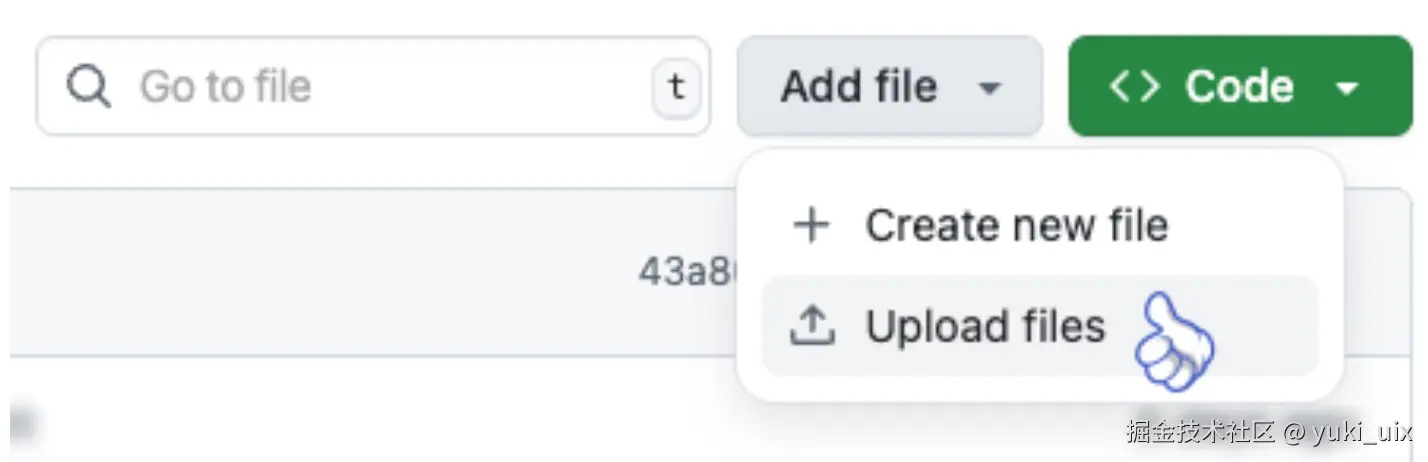Open the green Code button
Viewport: 1428px width, 462px height.
point(1240,86)
